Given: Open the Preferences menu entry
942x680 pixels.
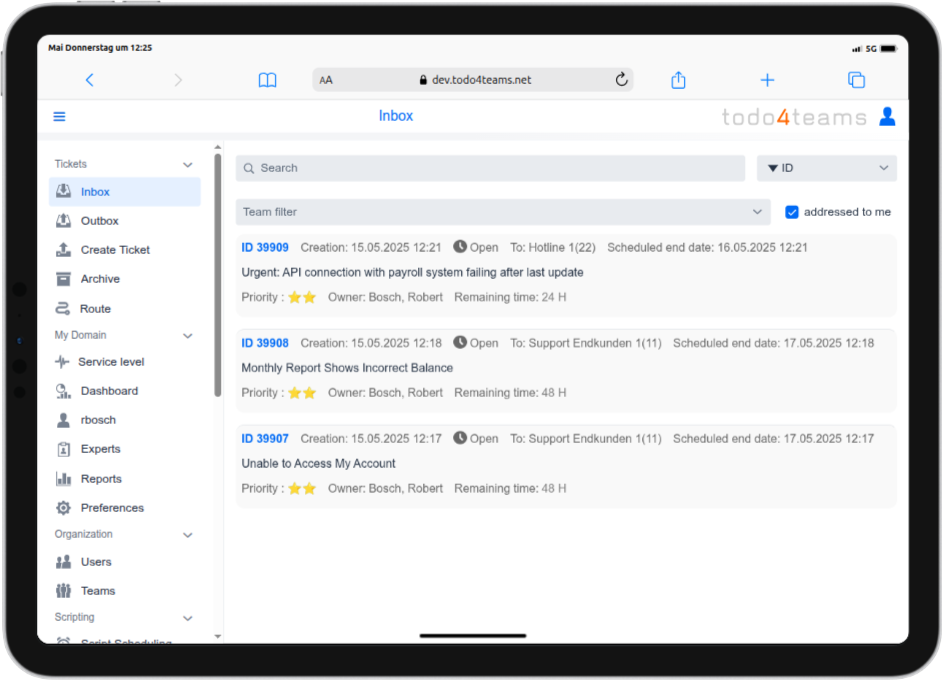Looking at the screenshot, I should click(124, 508).
